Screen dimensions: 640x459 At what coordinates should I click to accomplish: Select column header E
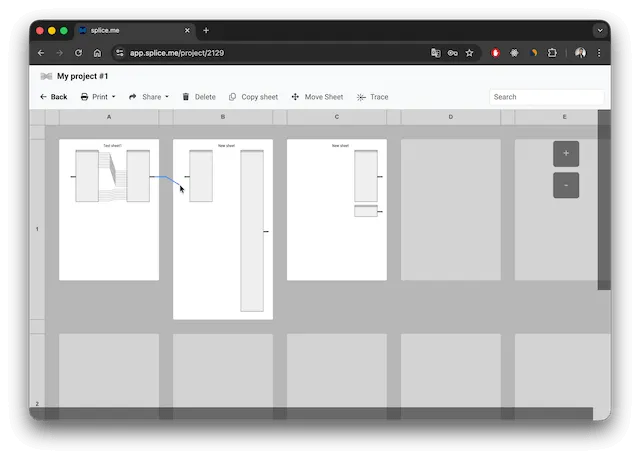564,117
